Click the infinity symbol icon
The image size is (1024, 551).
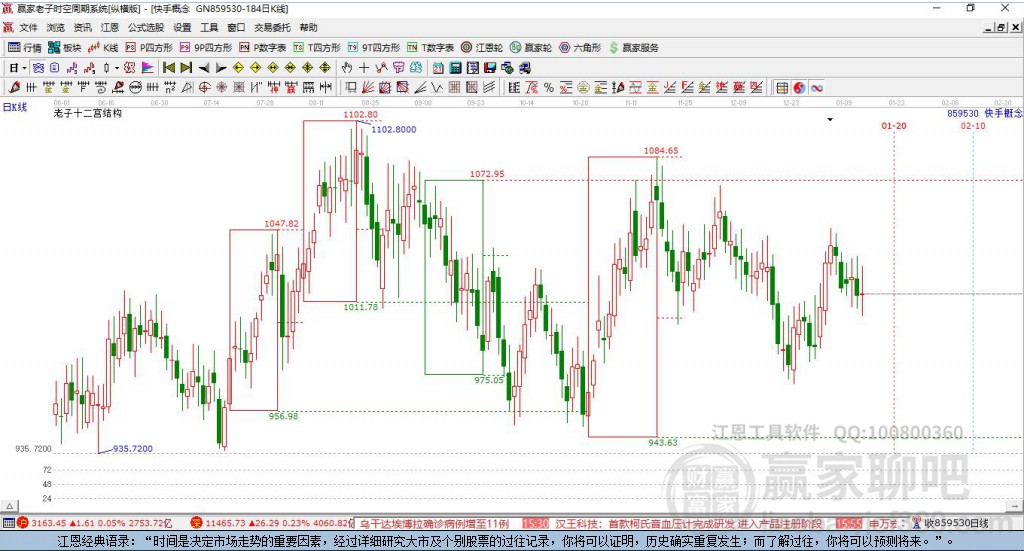click(x=817, y=87)
